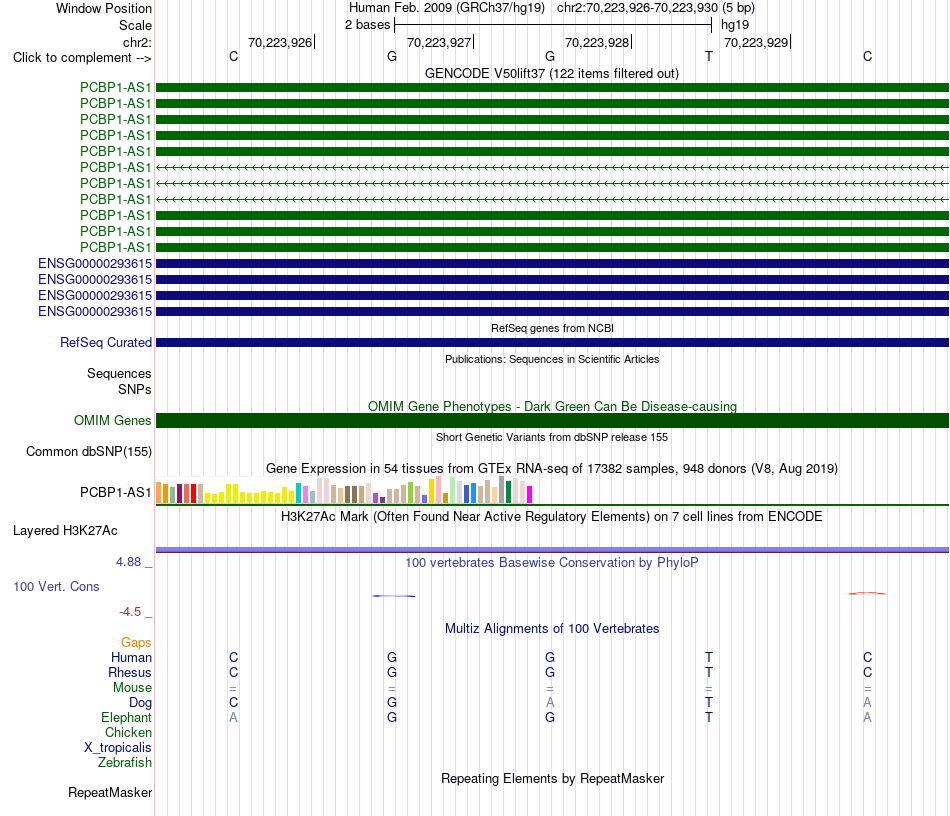The width and height of the screenshot is (950, 816).
Task: Open the 'GENCODE V50lift37' track title
Action: (x=552, y=73)
